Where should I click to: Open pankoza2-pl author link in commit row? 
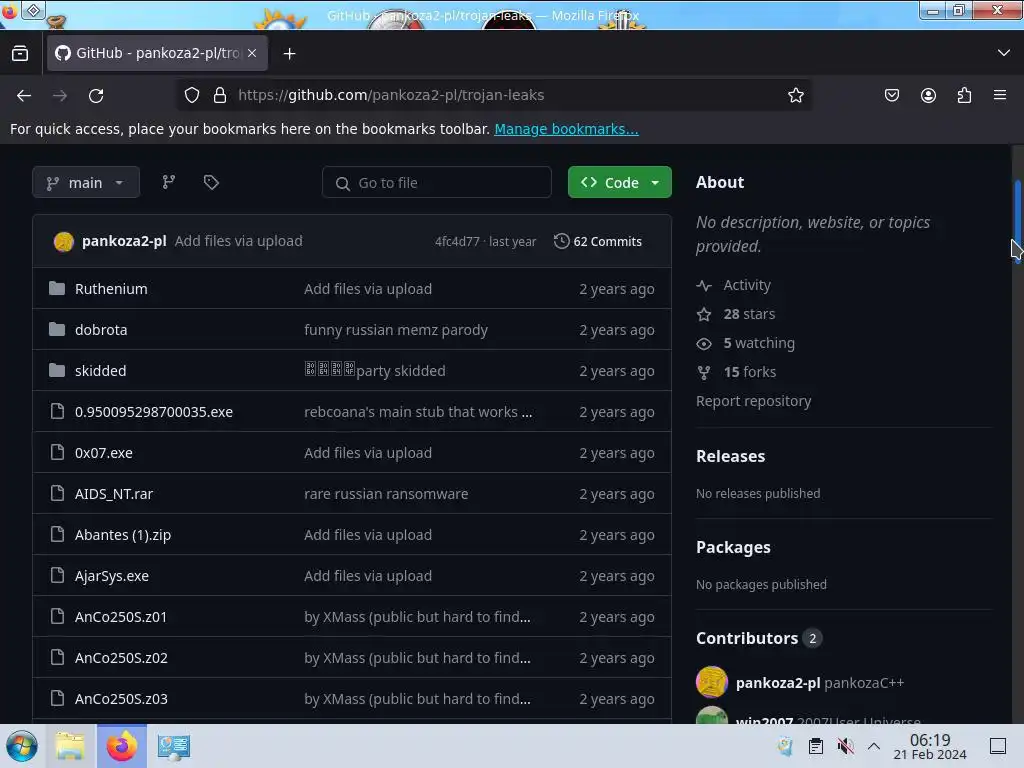pyautogui.click(x=124, y=241)
